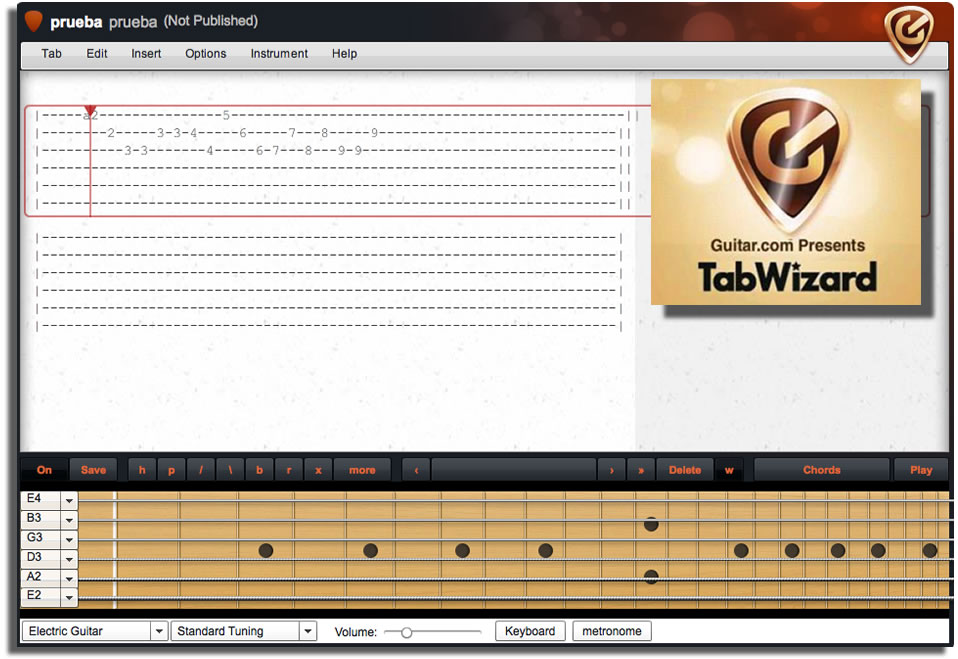Enable the metronome
The width and height of the screenshot is (958, 659).
coord(611,631)
